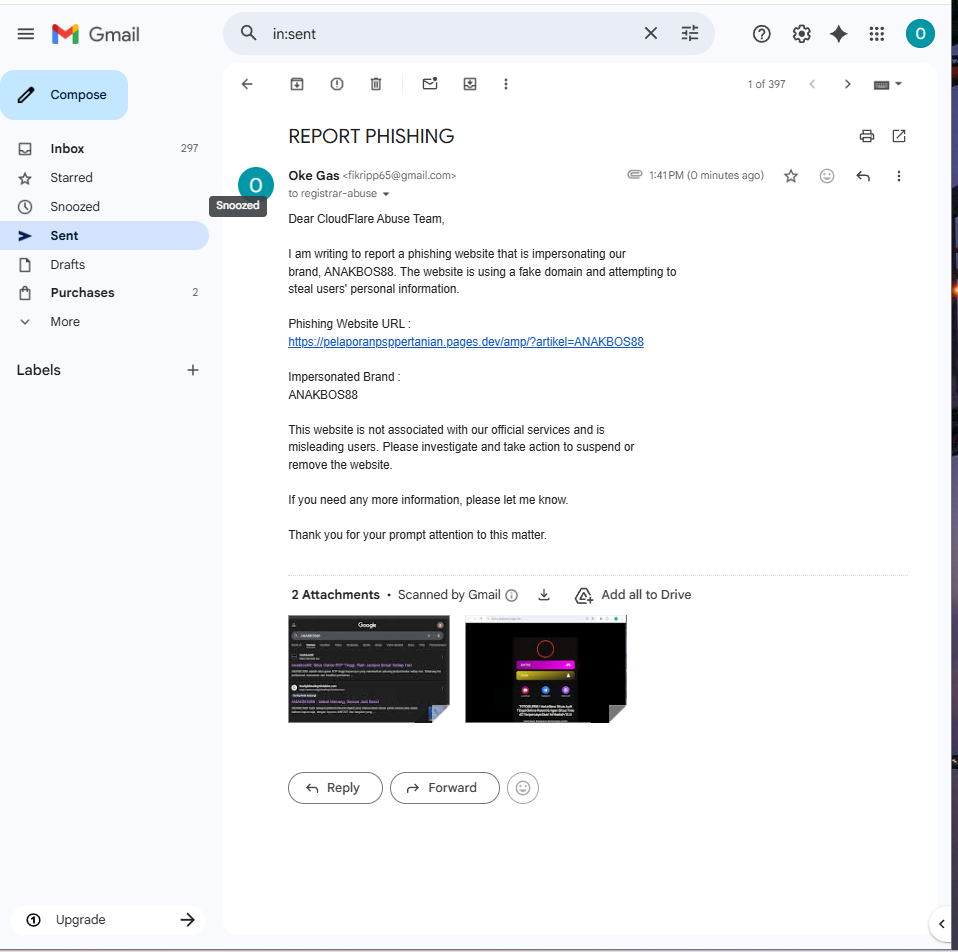Print all with printer icon
This screenshot has height=952, width=958.
click(866, 136)
